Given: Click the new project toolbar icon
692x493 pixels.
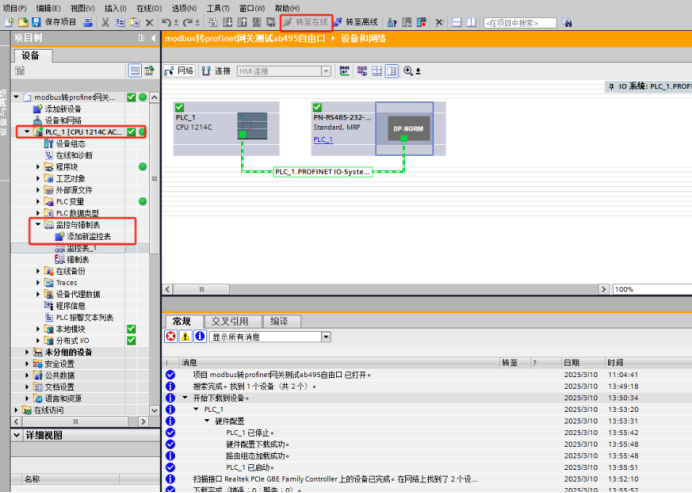Looking at the screenshot, I should point(9,22).
